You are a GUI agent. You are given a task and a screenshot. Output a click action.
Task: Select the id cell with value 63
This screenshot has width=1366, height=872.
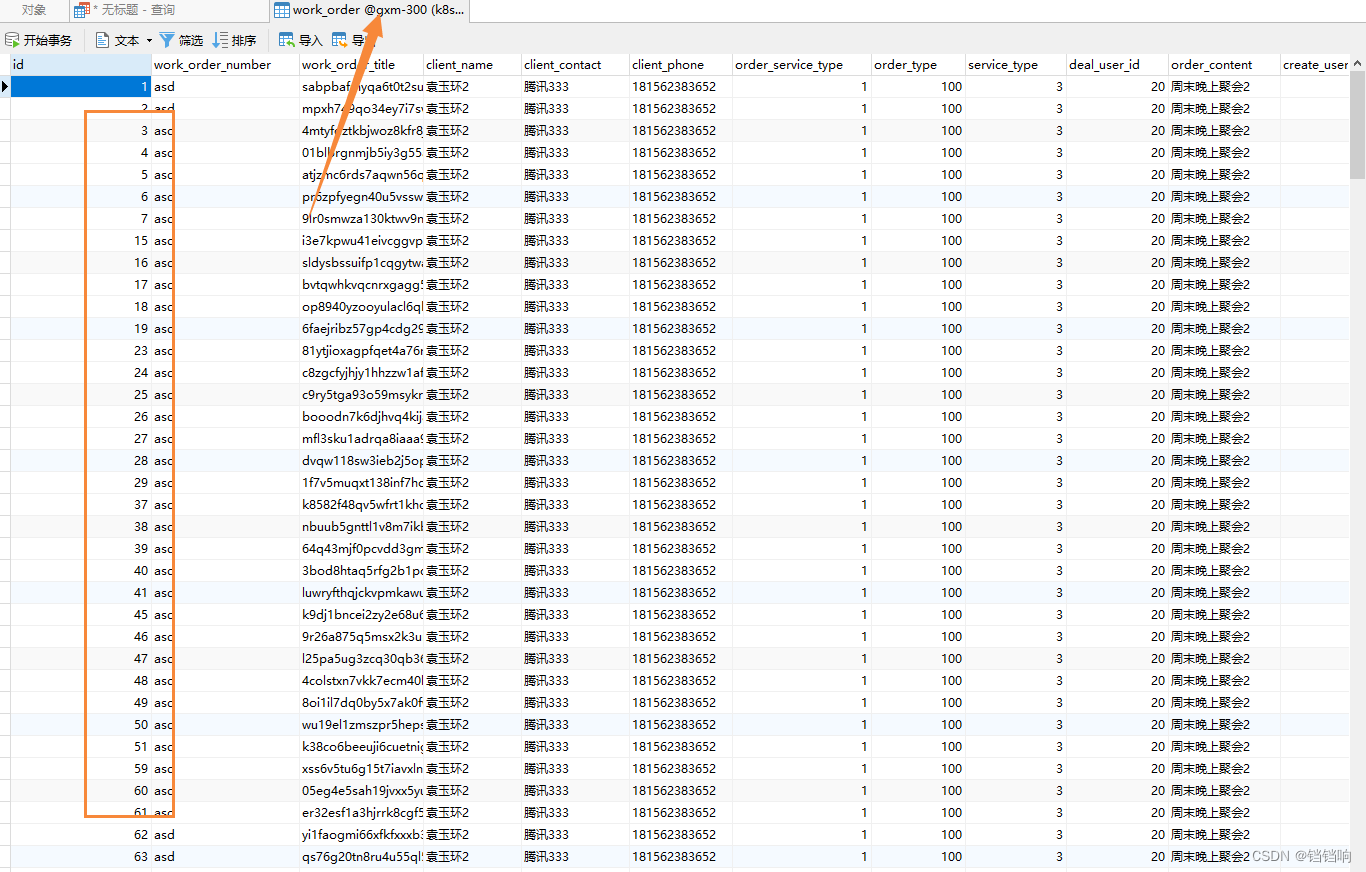[80, 856]
